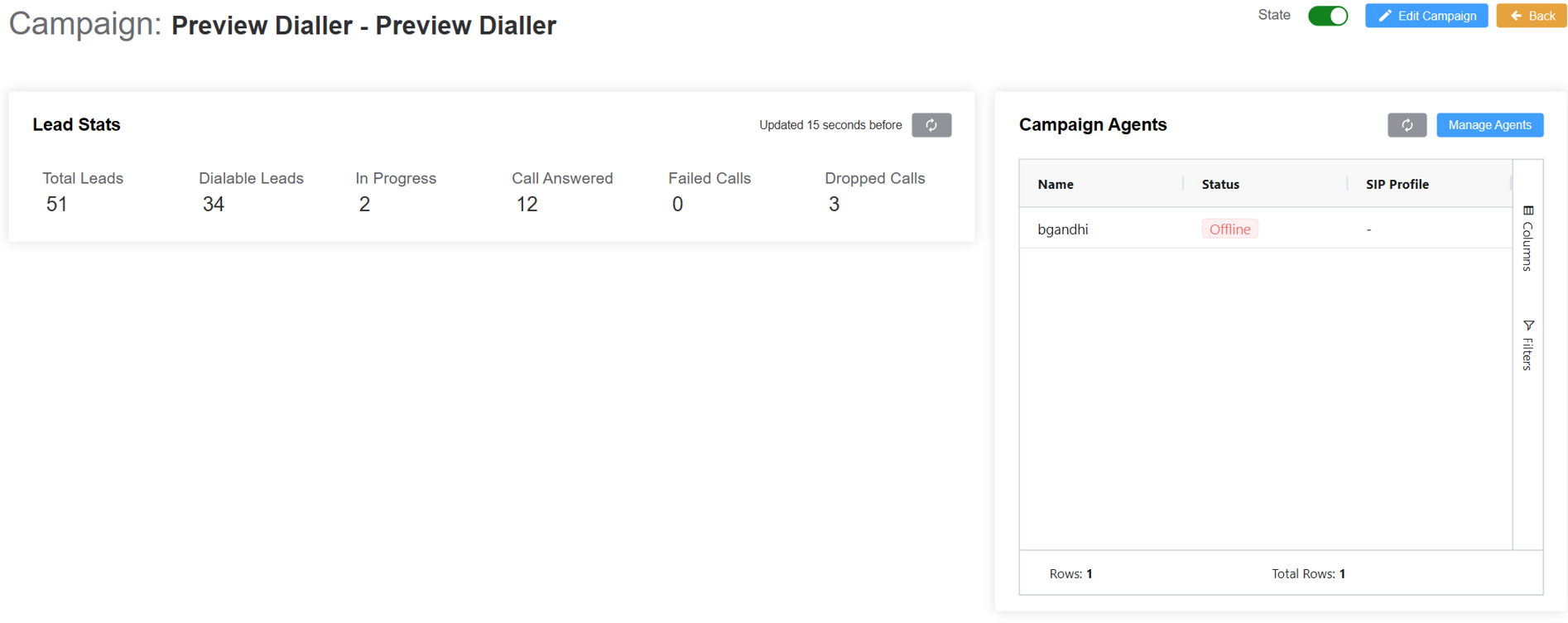Toggle the campaign State switch
The height and width of the screenshot is (623, 1568).
coord(1327,16)
